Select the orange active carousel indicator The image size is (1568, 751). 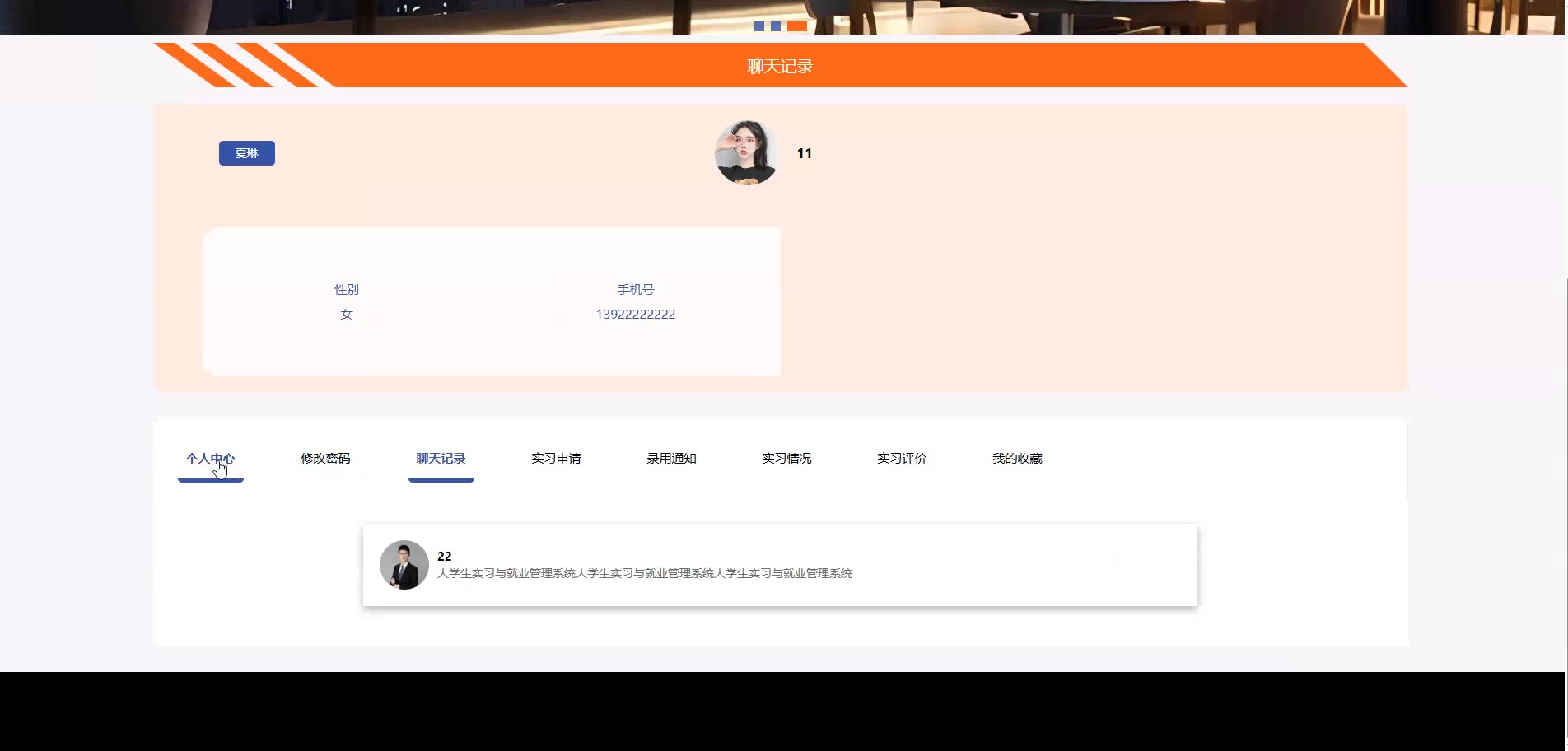pyautogui.click(x=797, y=26)
